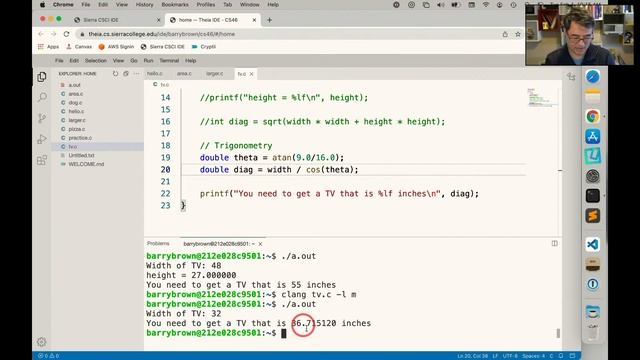Viewport: 640px width, 360px height.
Task: Share this page from the address bar
Action: coord(505,34)
